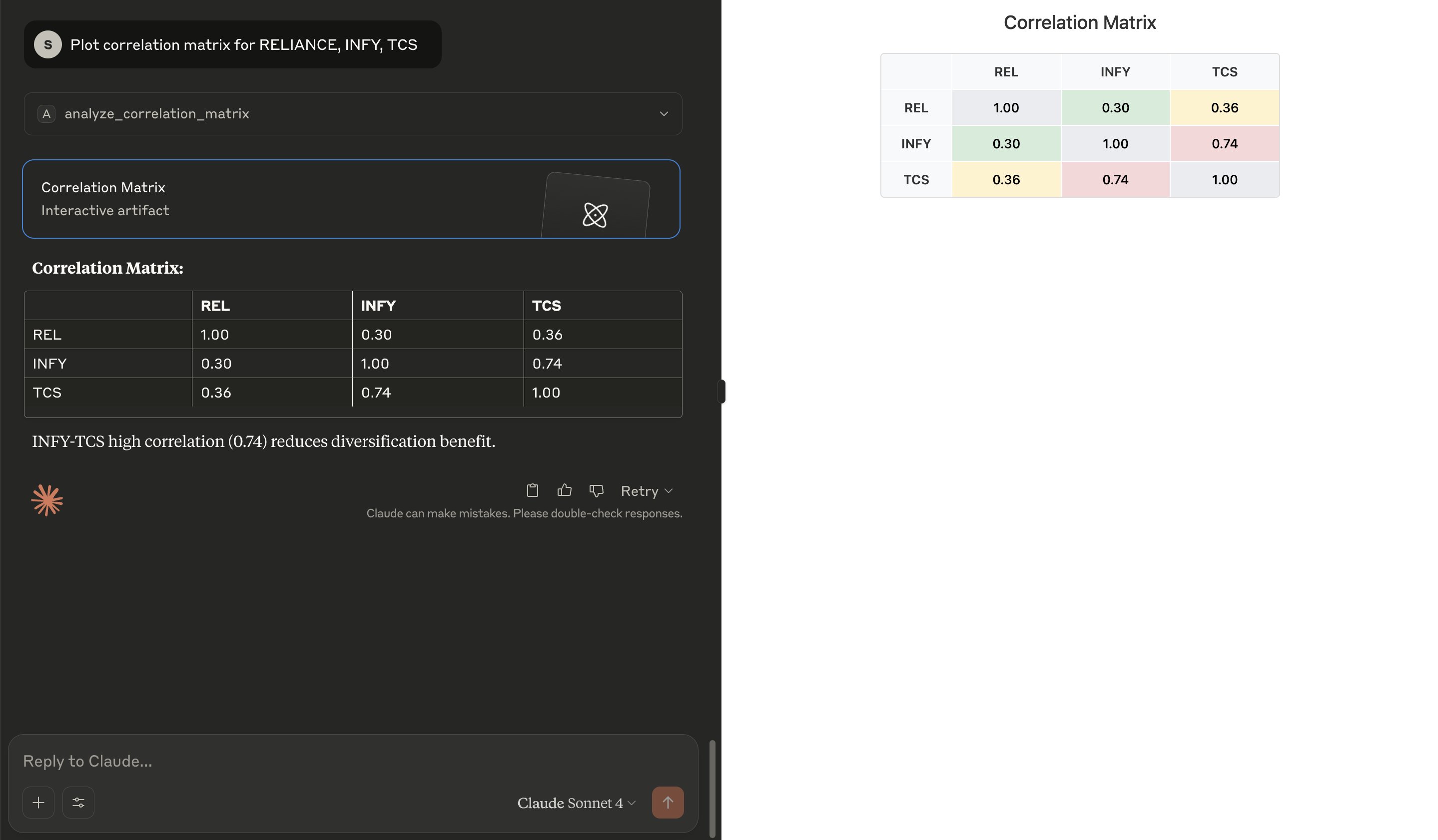This screenshot has height=840, width=1438.
Task: Click the user prompt message bubble
Action: click(x=232, y=44)
